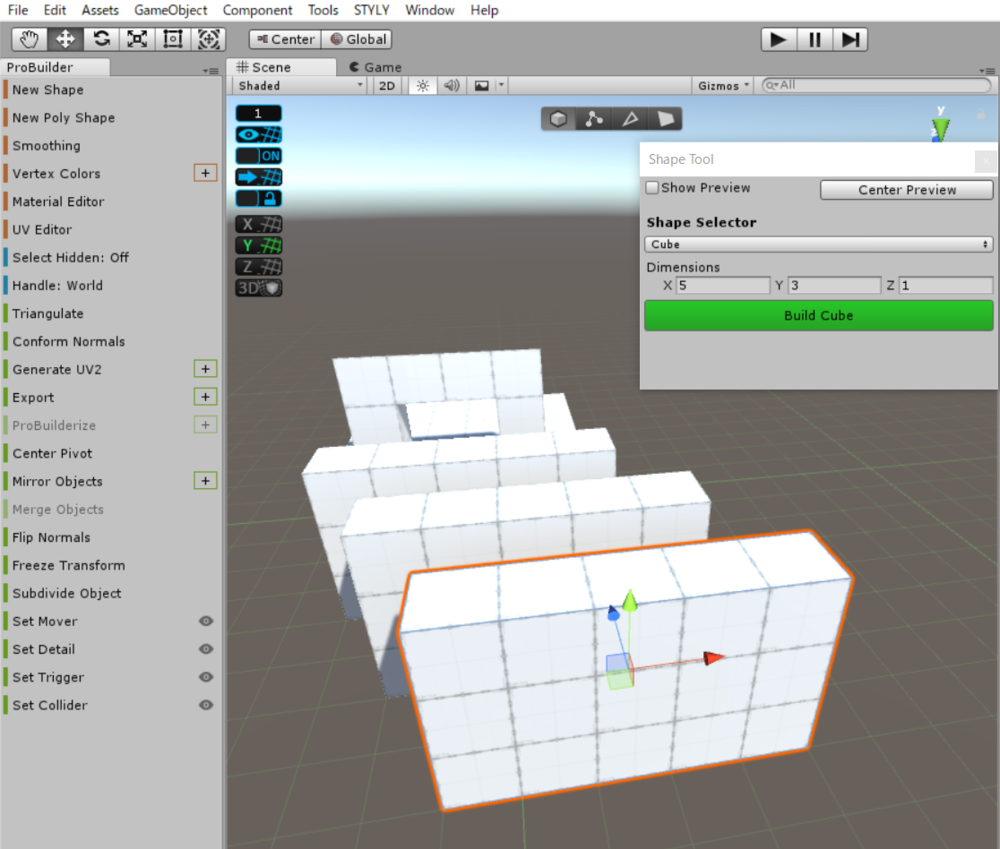Activate the Hand pan tool
1000x849 pixels.
(28, 38)
